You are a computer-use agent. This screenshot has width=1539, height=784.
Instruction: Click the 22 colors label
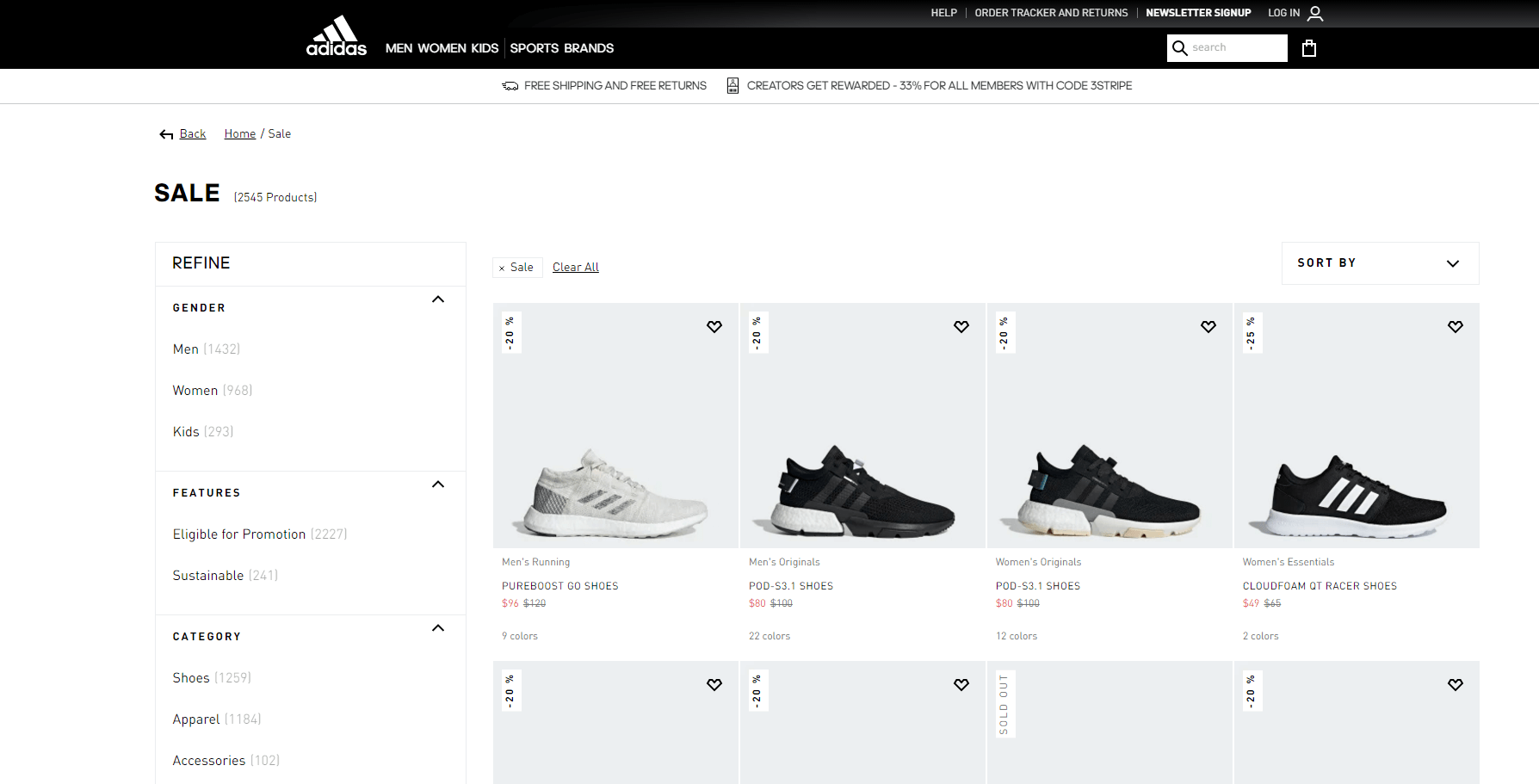coord(769,637)
